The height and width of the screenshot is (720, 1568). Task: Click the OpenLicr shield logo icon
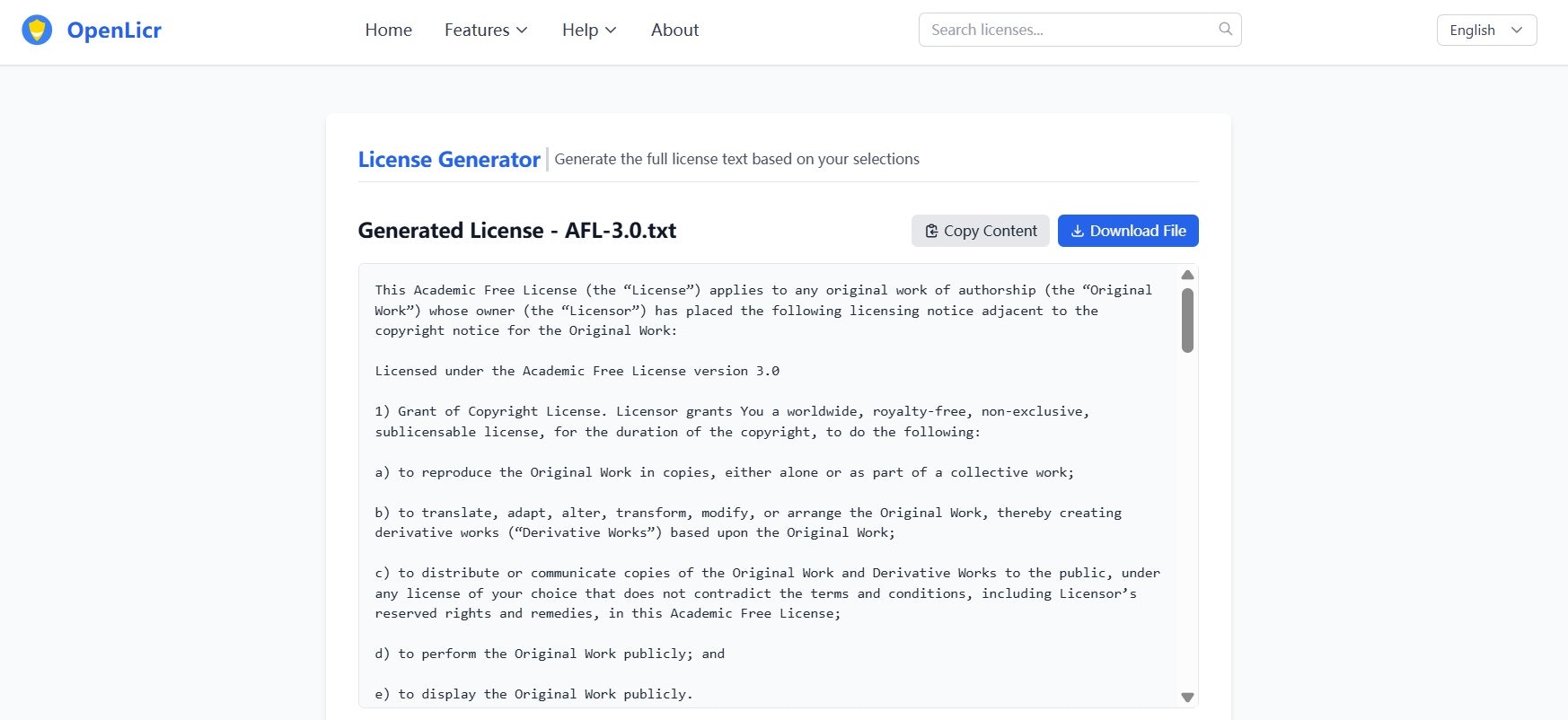click(x=37, y=30)
